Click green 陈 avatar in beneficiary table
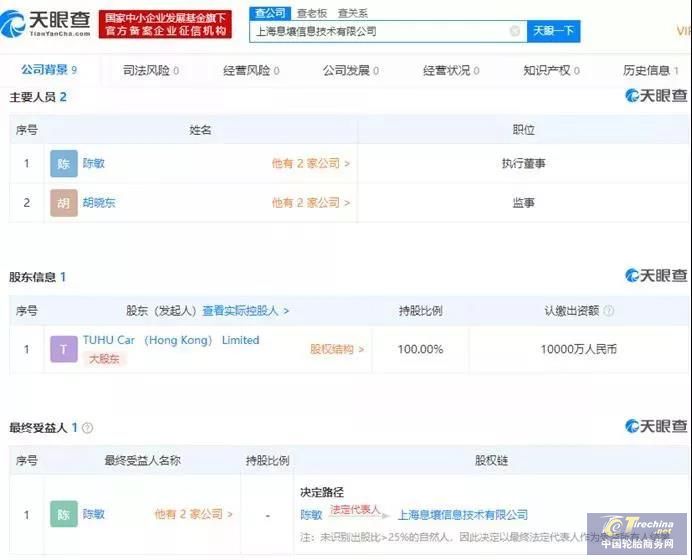The image size is (692, 560). tap(64, 514)
